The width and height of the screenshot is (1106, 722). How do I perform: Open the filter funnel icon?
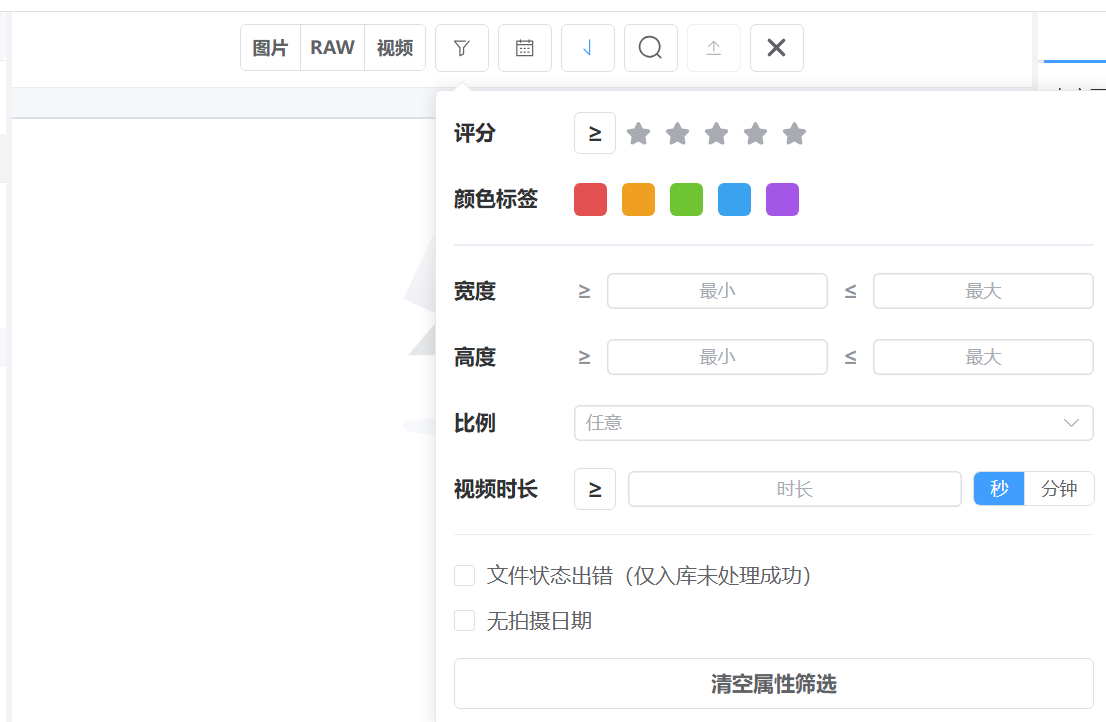click(x=461, y=48)
